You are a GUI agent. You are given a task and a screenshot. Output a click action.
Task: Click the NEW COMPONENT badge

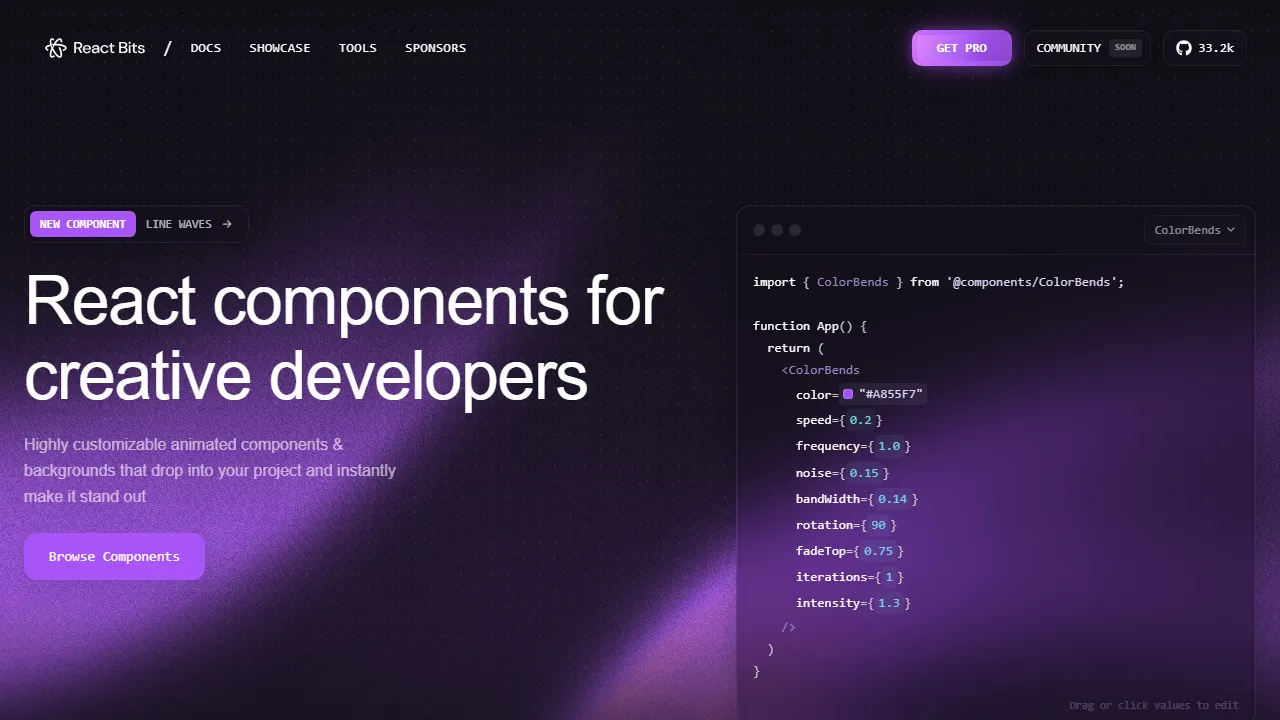83,224
